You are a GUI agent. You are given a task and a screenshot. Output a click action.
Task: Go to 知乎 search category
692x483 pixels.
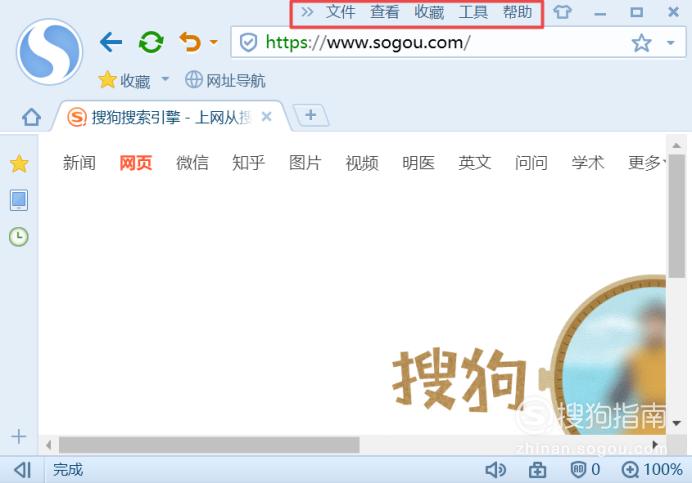[x=248, y=163]
